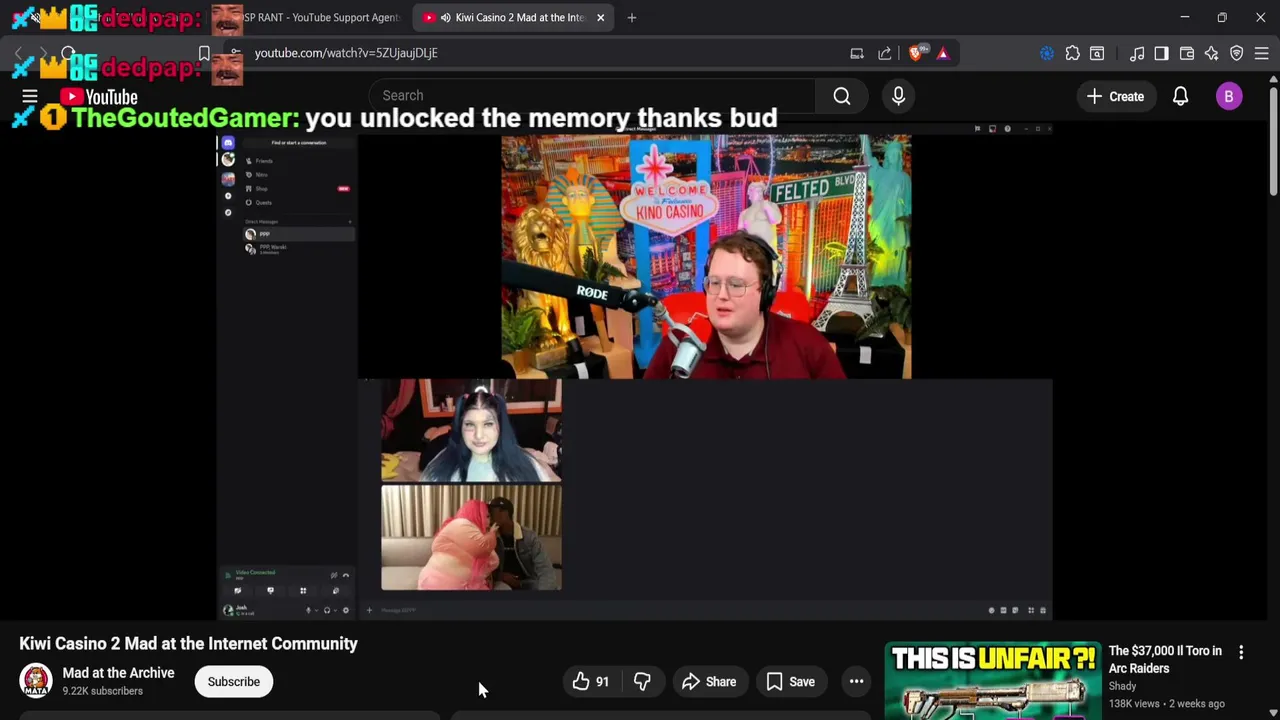The width and height of the screenshot is (1280, 720).
Task: Click the blue circular extension icon
Action: tap(1047, 53)
